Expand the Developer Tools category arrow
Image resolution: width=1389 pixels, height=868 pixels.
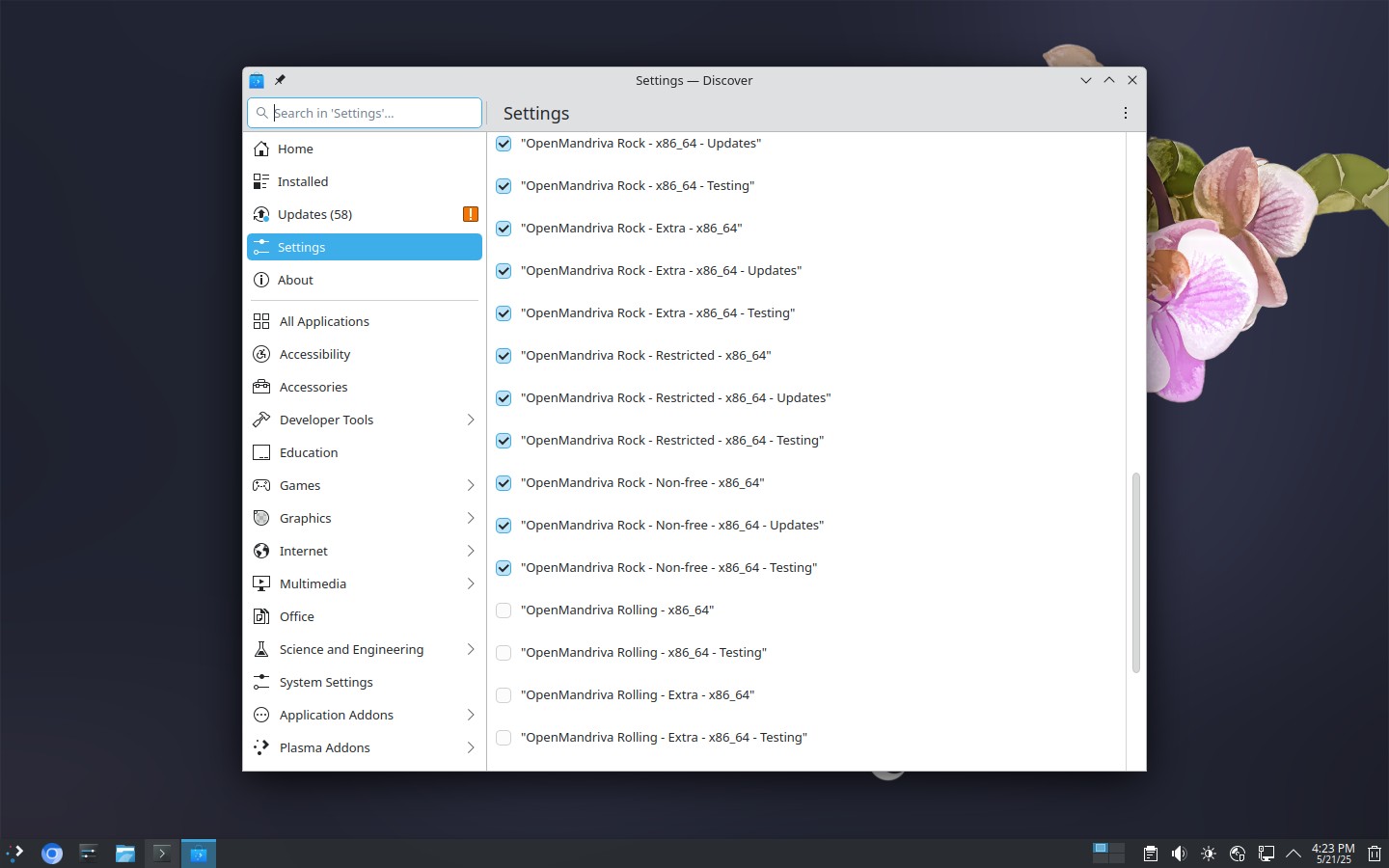(x=471, y=420)
